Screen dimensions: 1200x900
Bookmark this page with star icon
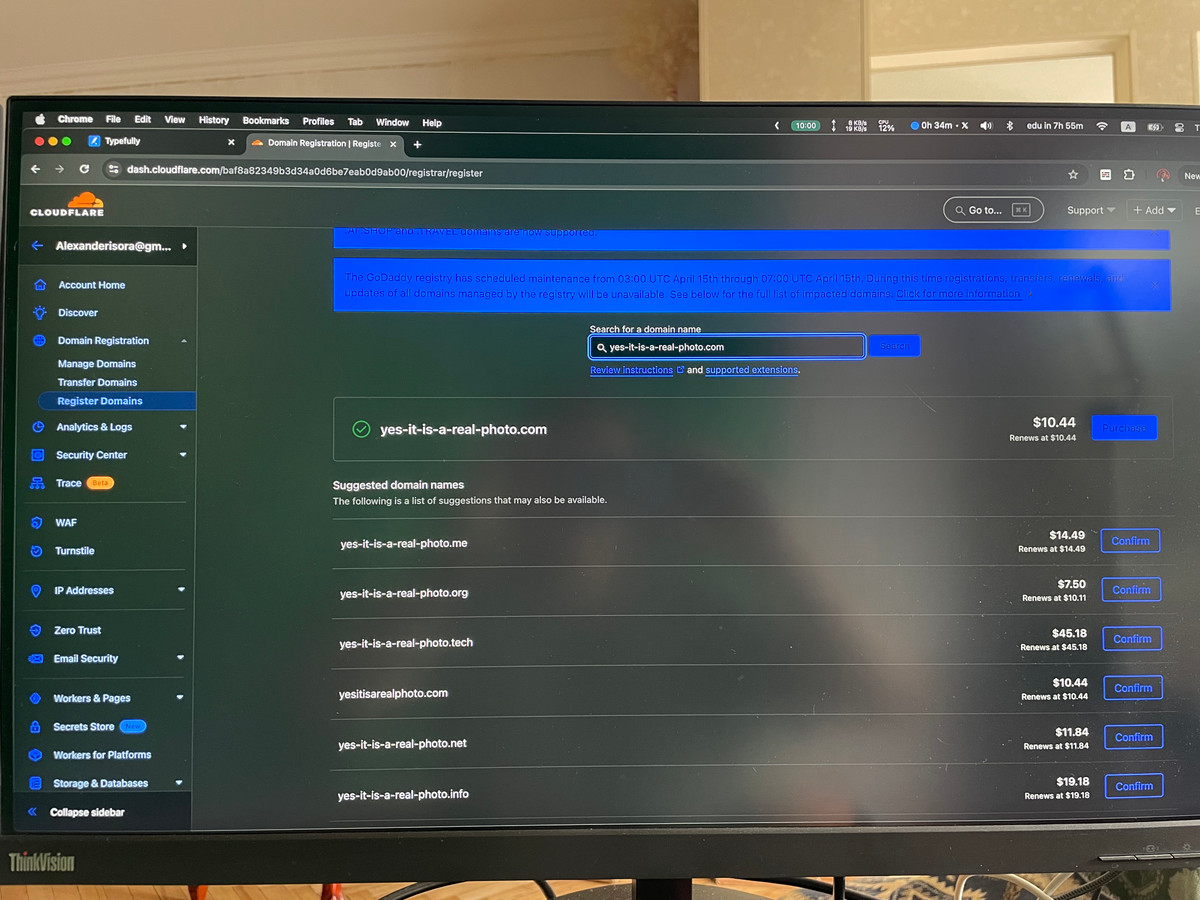[1073, 174]
